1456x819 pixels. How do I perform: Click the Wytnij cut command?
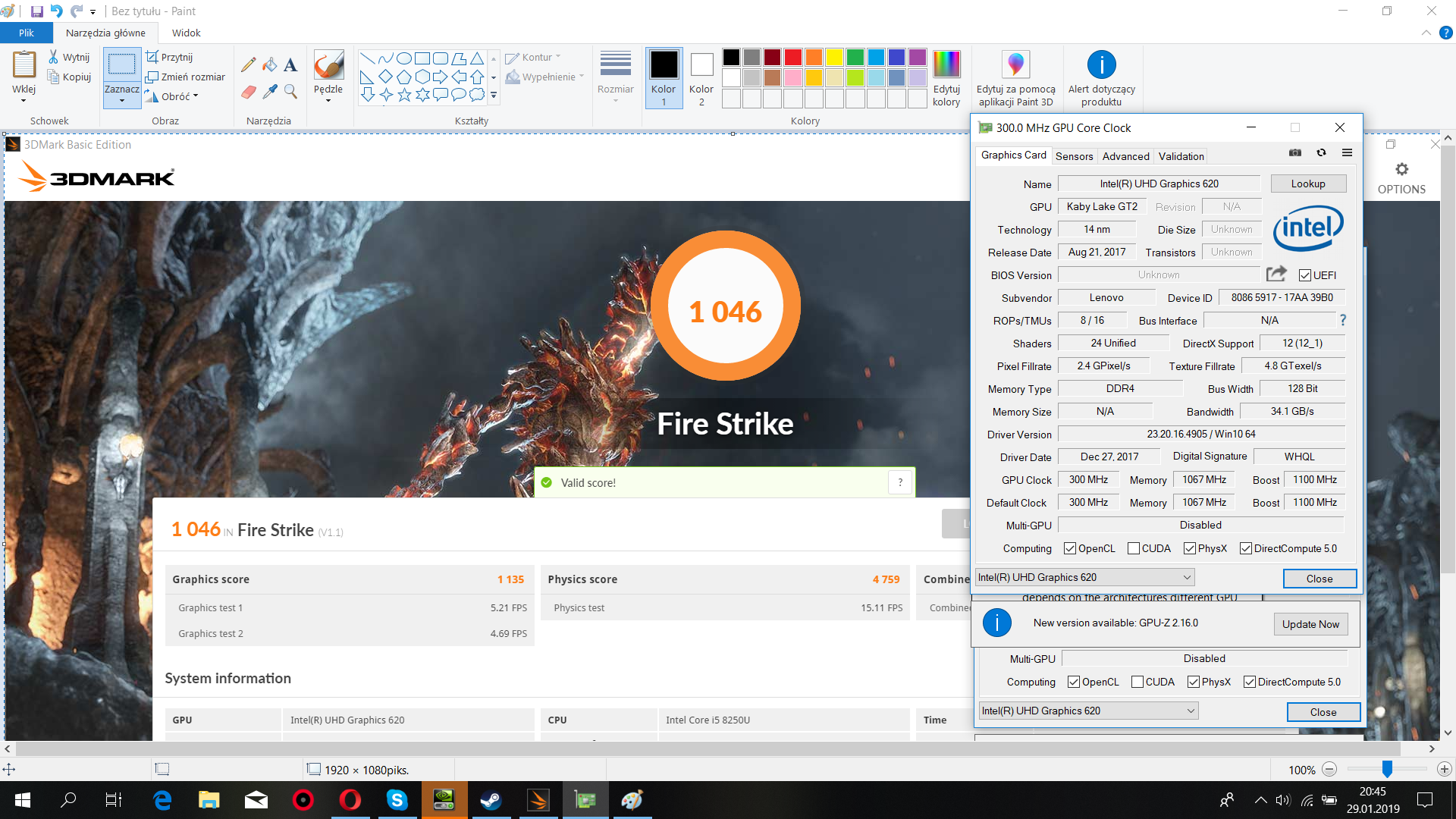69,57
